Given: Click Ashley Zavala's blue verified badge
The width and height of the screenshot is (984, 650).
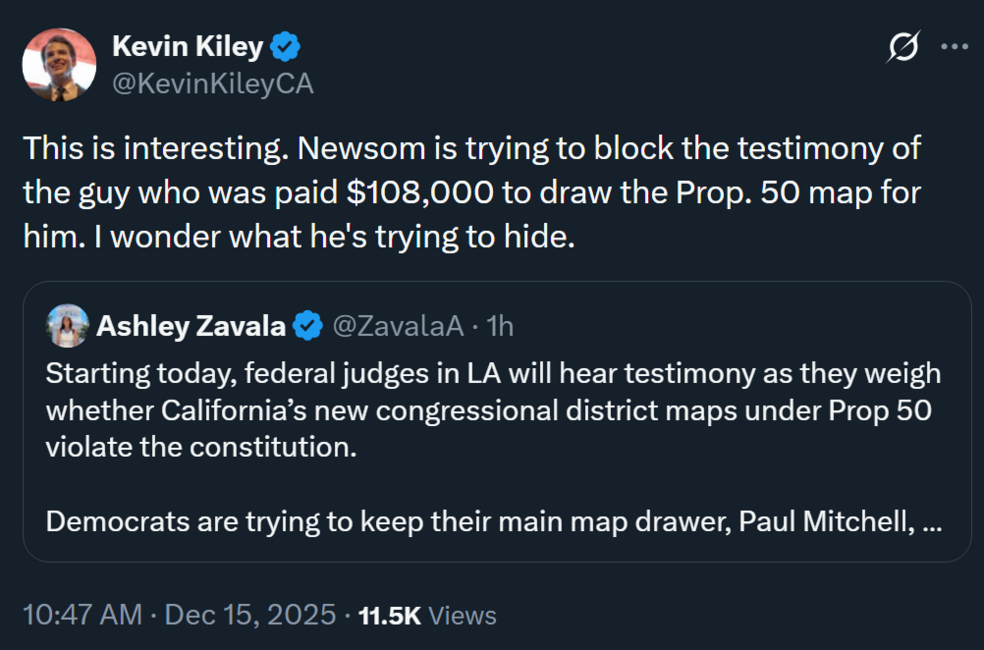Looking at the screenshot, I should pos(308,325).
